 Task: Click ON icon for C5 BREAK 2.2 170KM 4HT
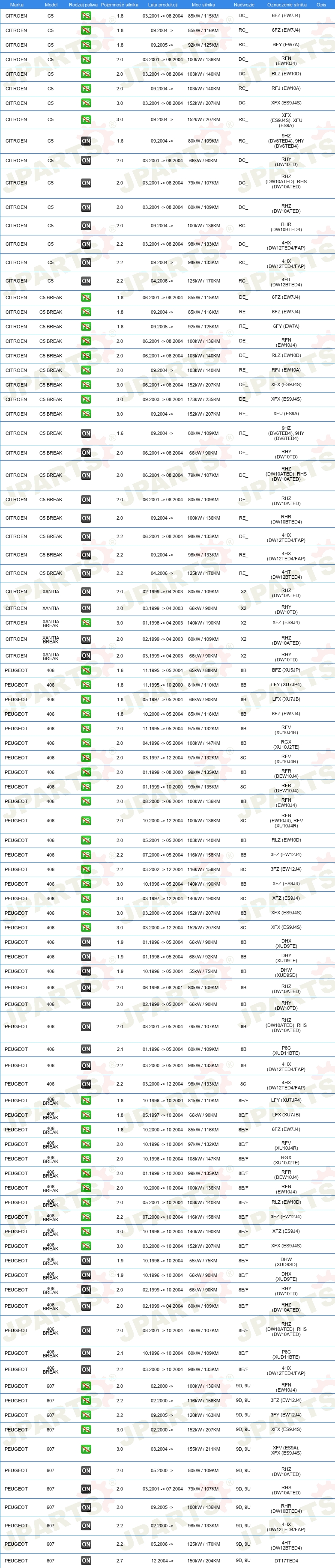[x=86, y=573]
